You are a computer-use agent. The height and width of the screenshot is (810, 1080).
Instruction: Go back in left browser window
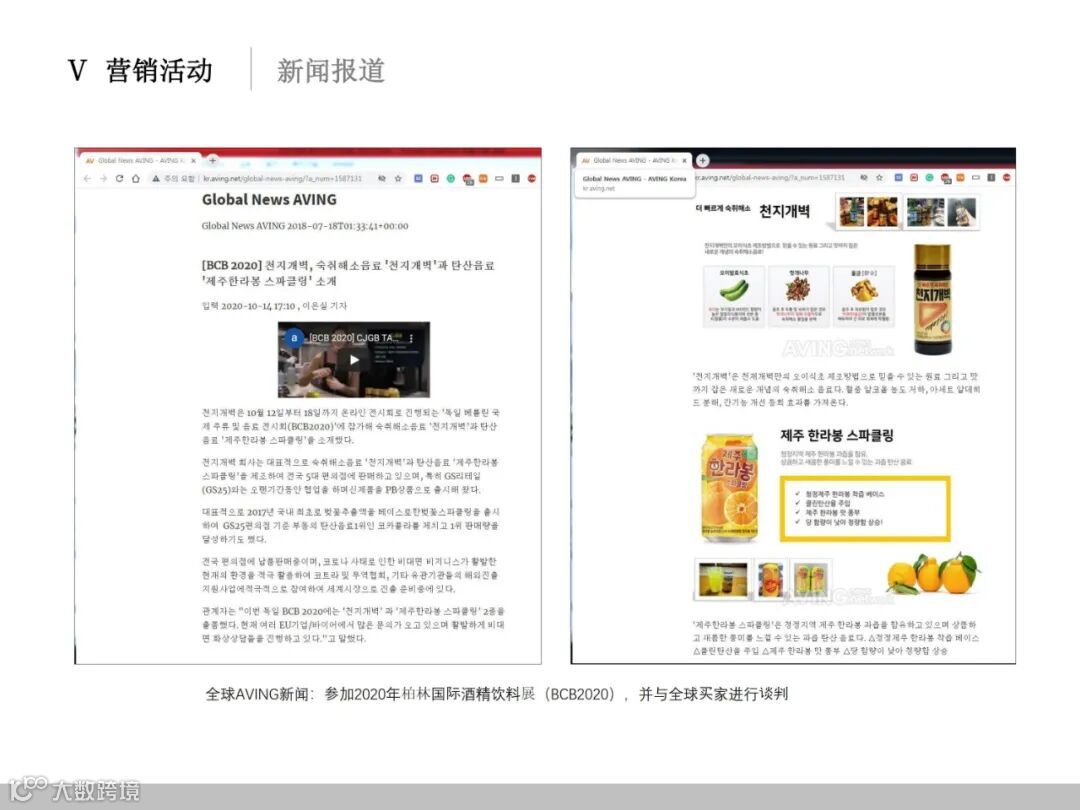pyautogui.click(x=87, y=178)
